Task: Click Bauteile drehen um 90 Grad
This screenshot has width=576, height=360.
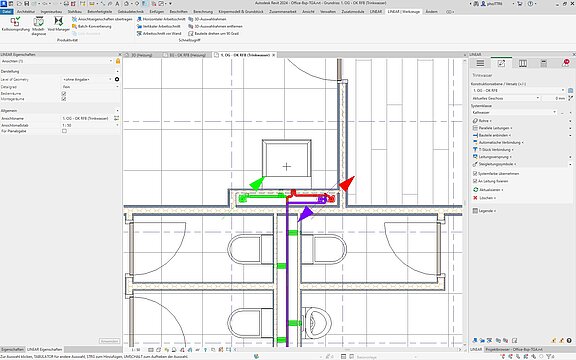Action: (x=213, y=33)
